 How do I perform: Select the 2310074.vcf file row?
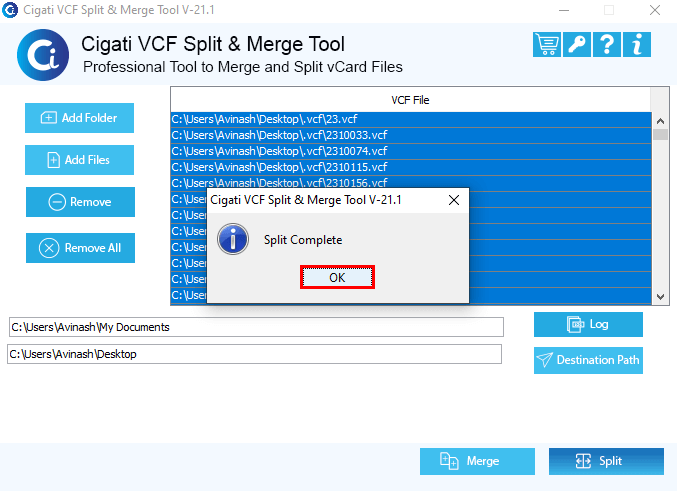click(411, 151)
